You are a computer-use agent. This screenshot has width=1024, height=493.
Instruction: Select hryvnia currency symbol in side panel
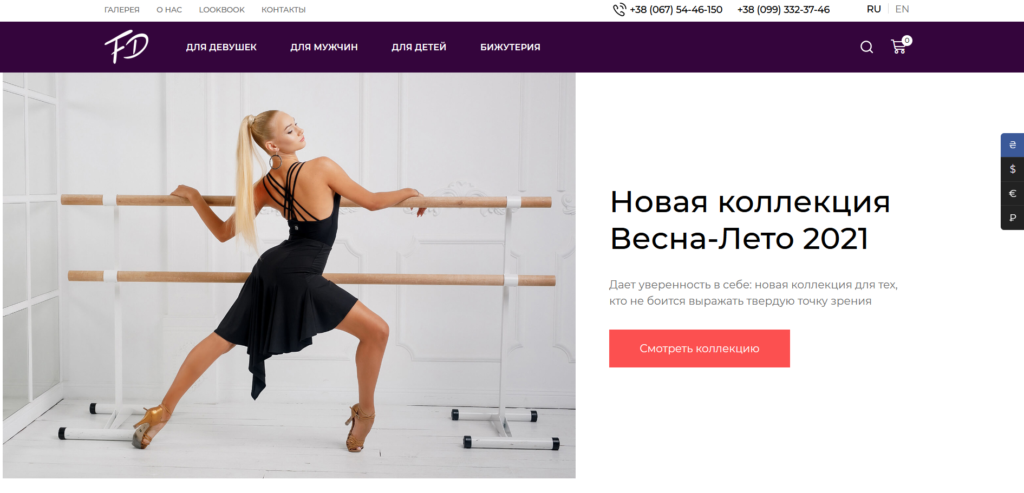click(x=1012, y=145)
